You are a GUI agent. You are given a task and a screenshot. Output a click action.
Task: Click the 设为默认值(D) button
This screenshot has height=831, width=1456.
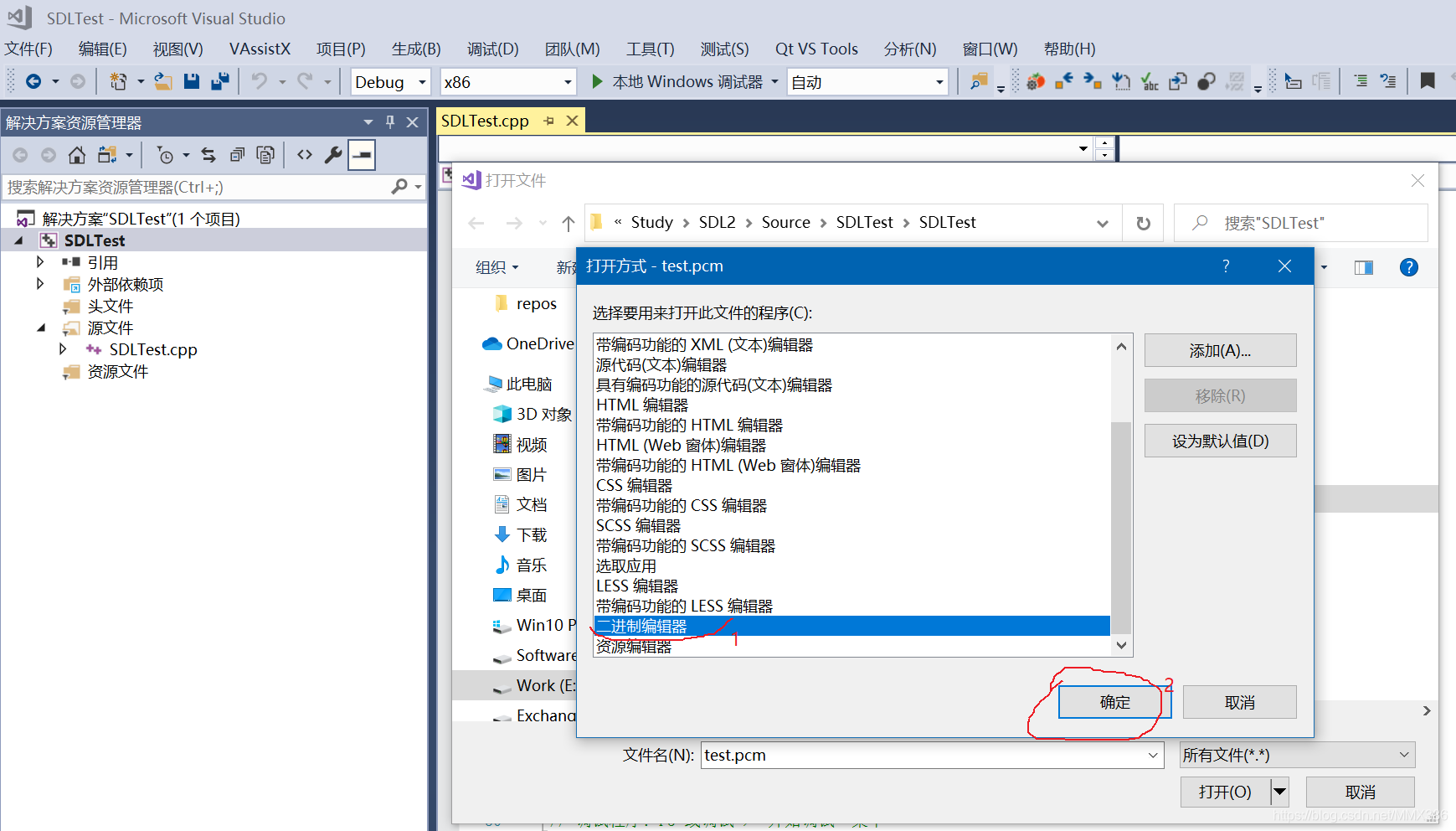click(x=1220, y=441)
